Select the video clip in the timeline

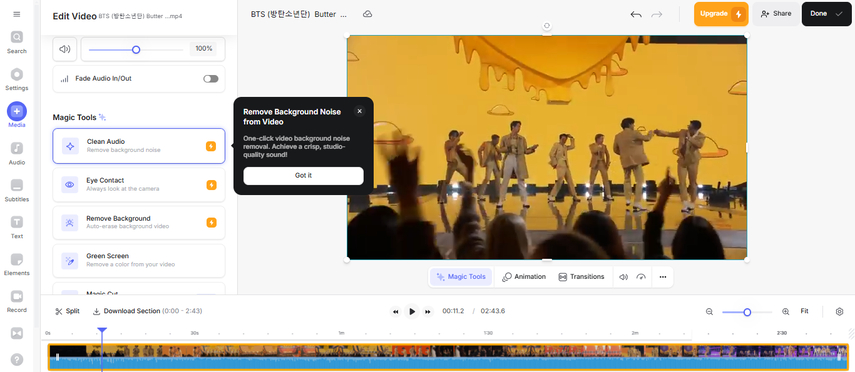click(448, 357)
